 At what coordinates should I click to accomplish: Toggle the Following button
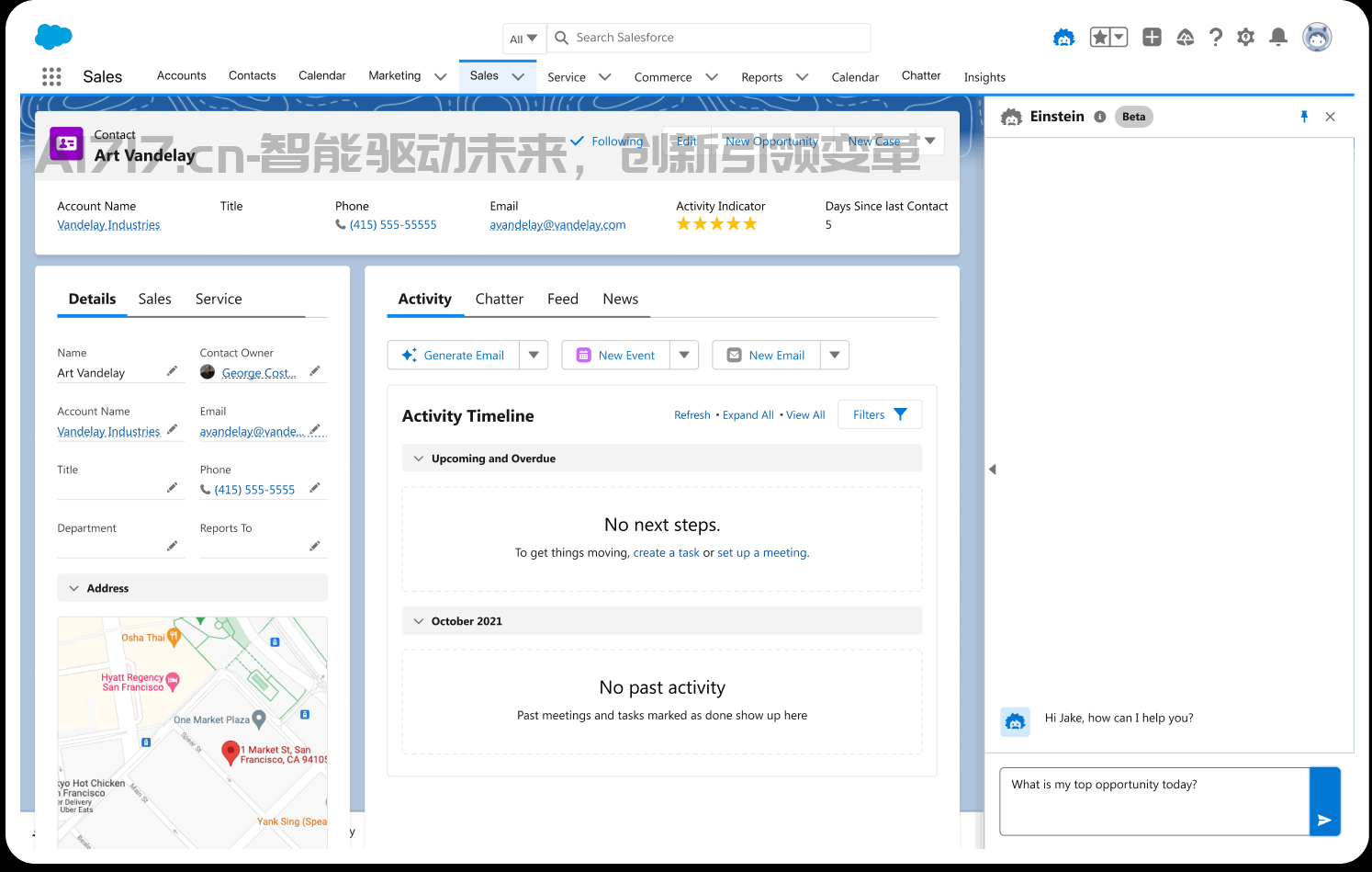tap(607, 142)
